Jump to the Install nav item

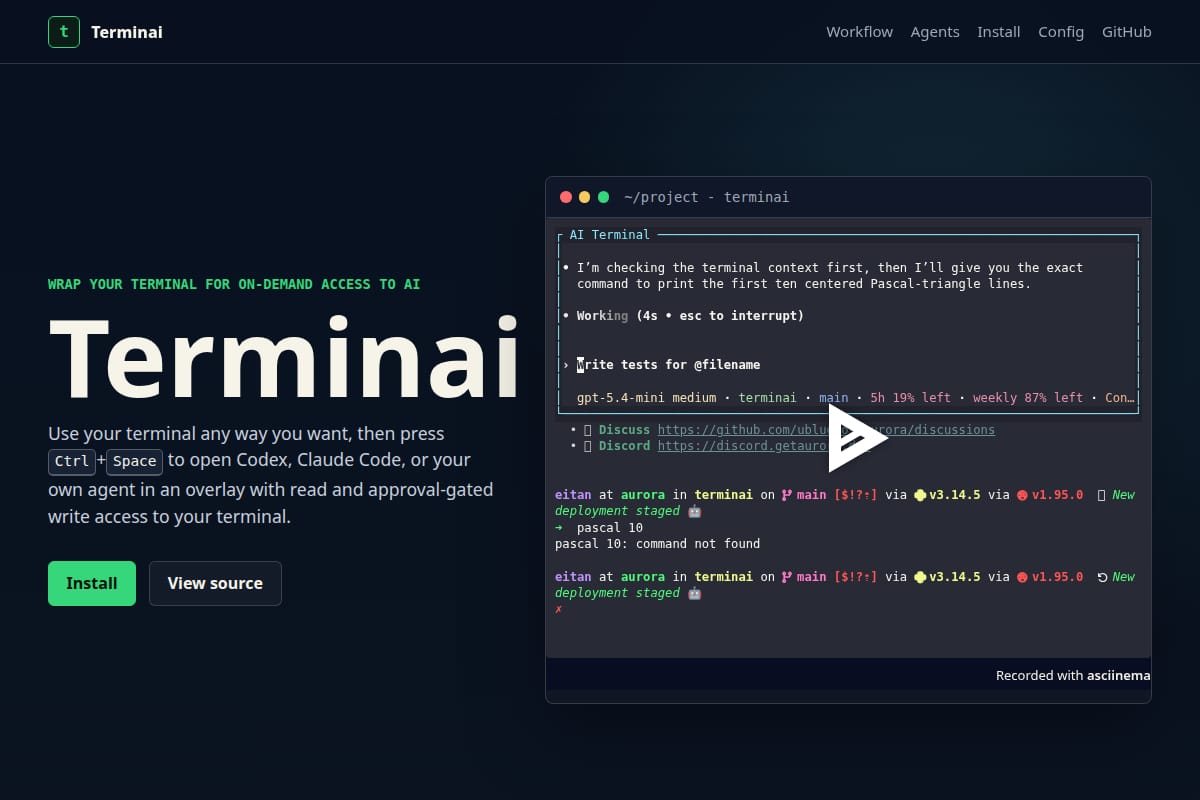click(999, 32)
